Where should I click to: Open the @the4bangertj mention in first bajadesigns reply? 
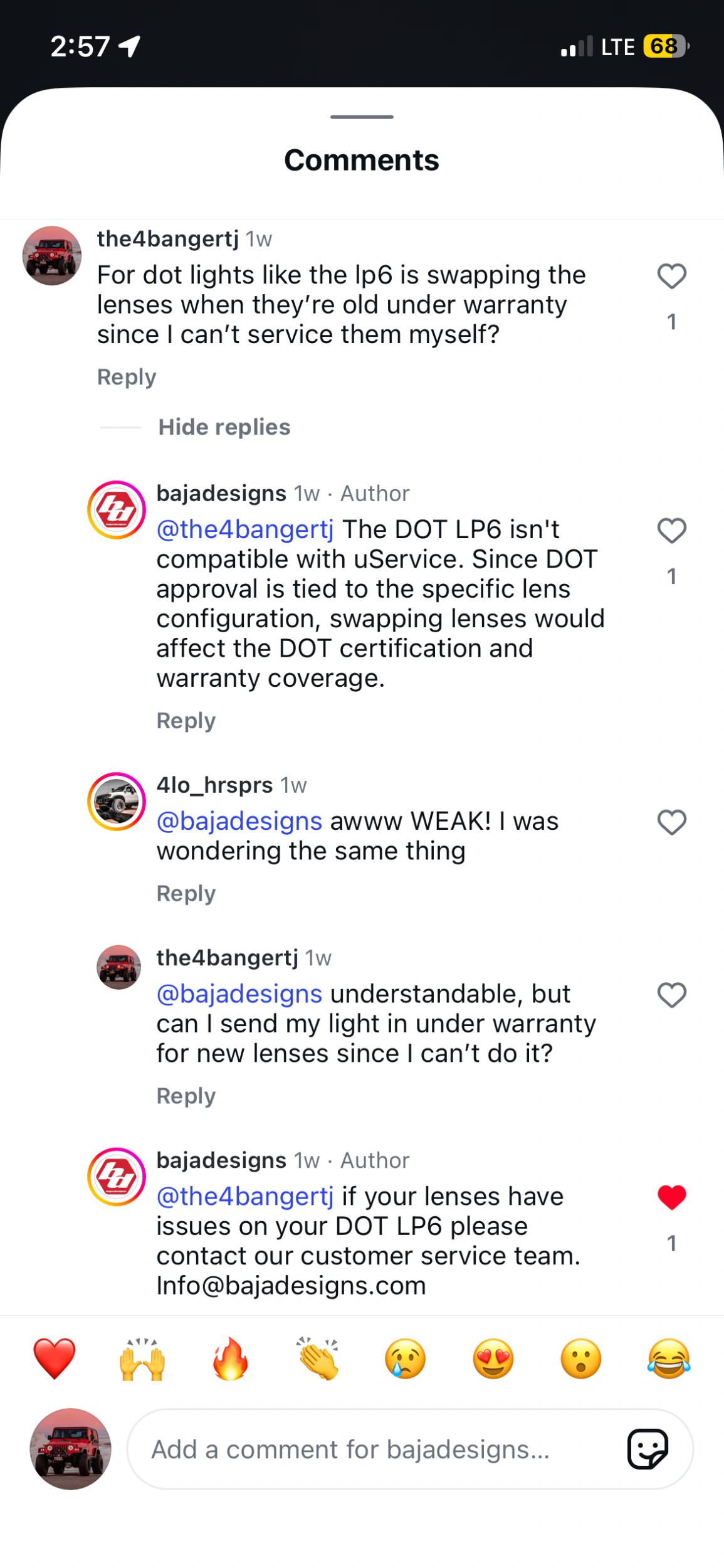coord(245,530)
